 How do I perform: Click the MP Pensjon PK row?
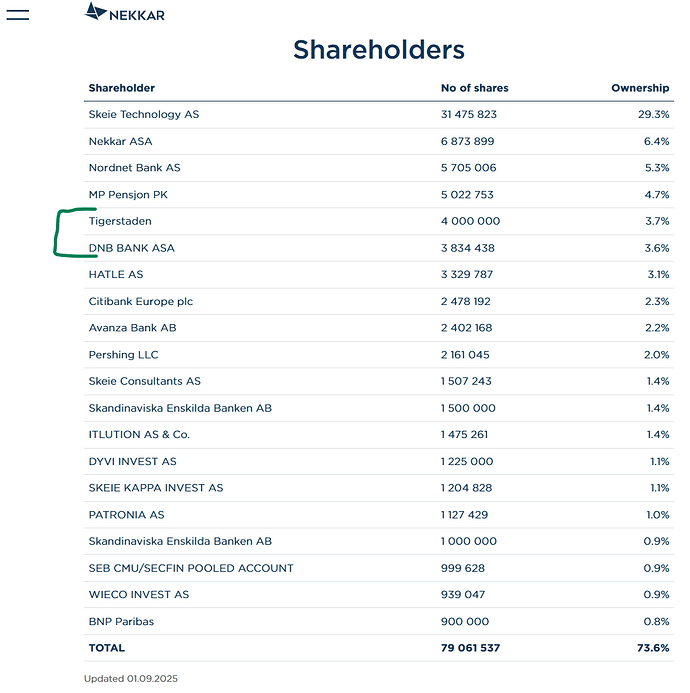(x=129, y=195)
